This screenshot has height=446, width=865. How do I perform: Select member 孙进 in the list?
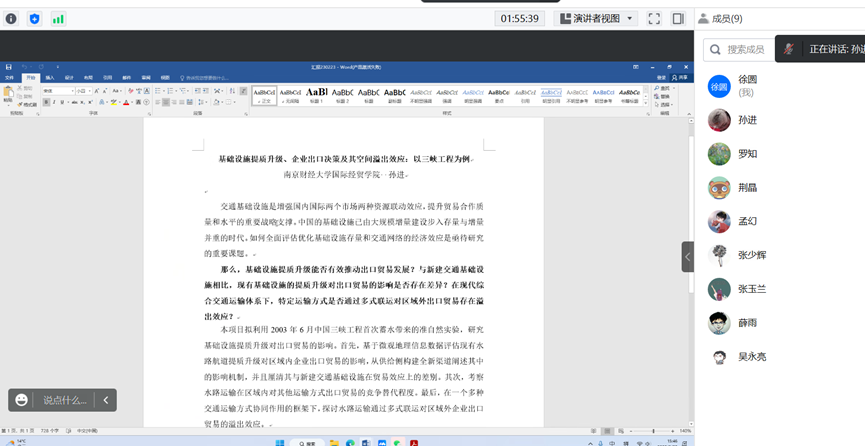click(747, 120)
